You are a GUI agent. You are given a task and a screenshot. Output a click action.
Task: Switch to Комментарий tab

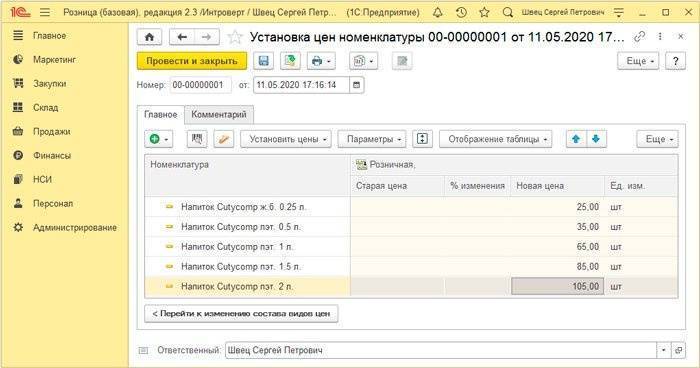(219, 115)
